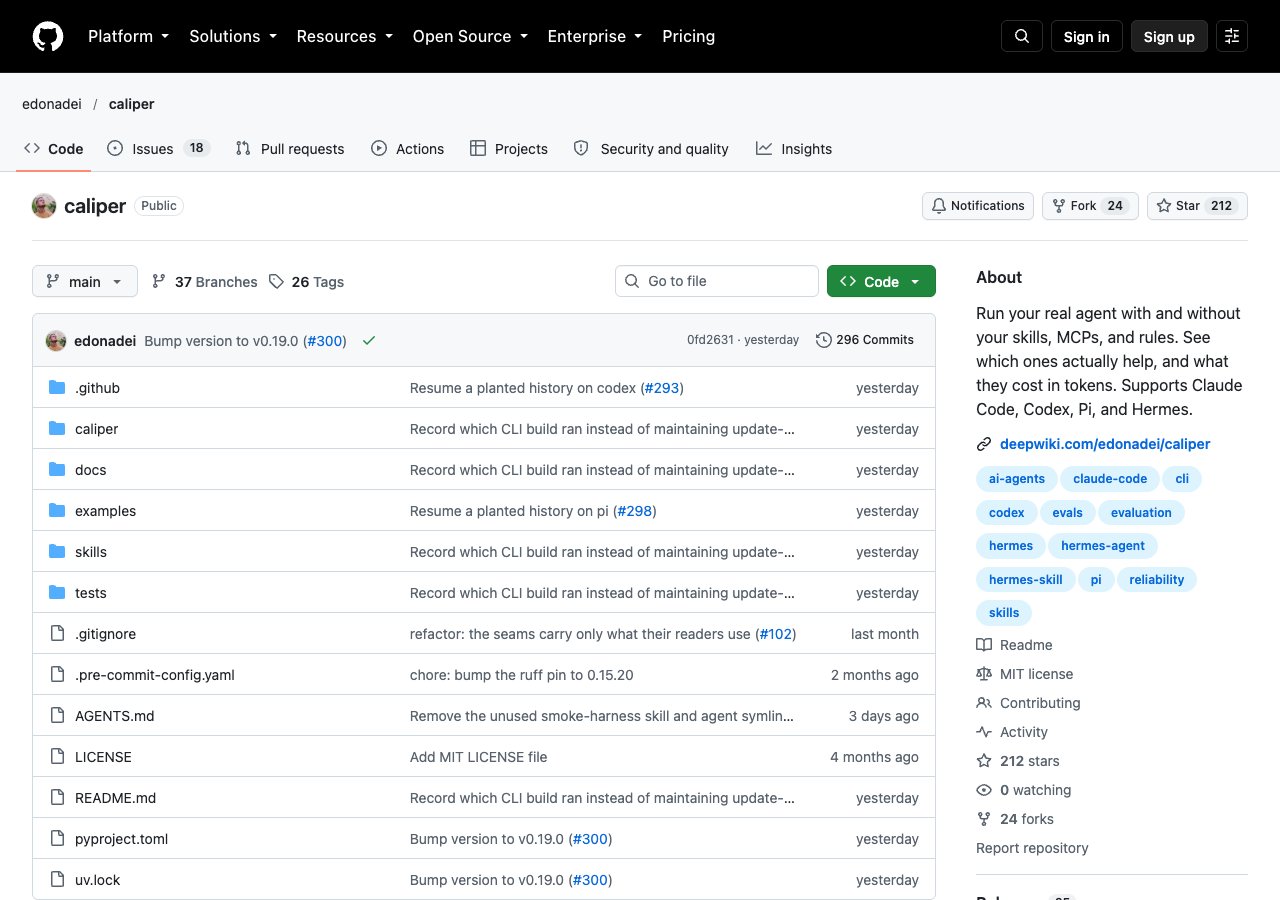Viewport: 1280px width, 900px height.
Task: Switch to the Pull requests tab
Action: pyautogui.click(x=290, y=148)
